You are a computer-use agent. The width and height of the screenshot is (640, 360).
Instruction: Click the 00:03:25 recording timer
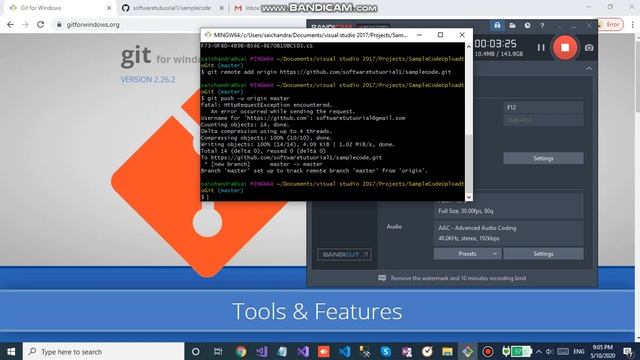[496, 43]
